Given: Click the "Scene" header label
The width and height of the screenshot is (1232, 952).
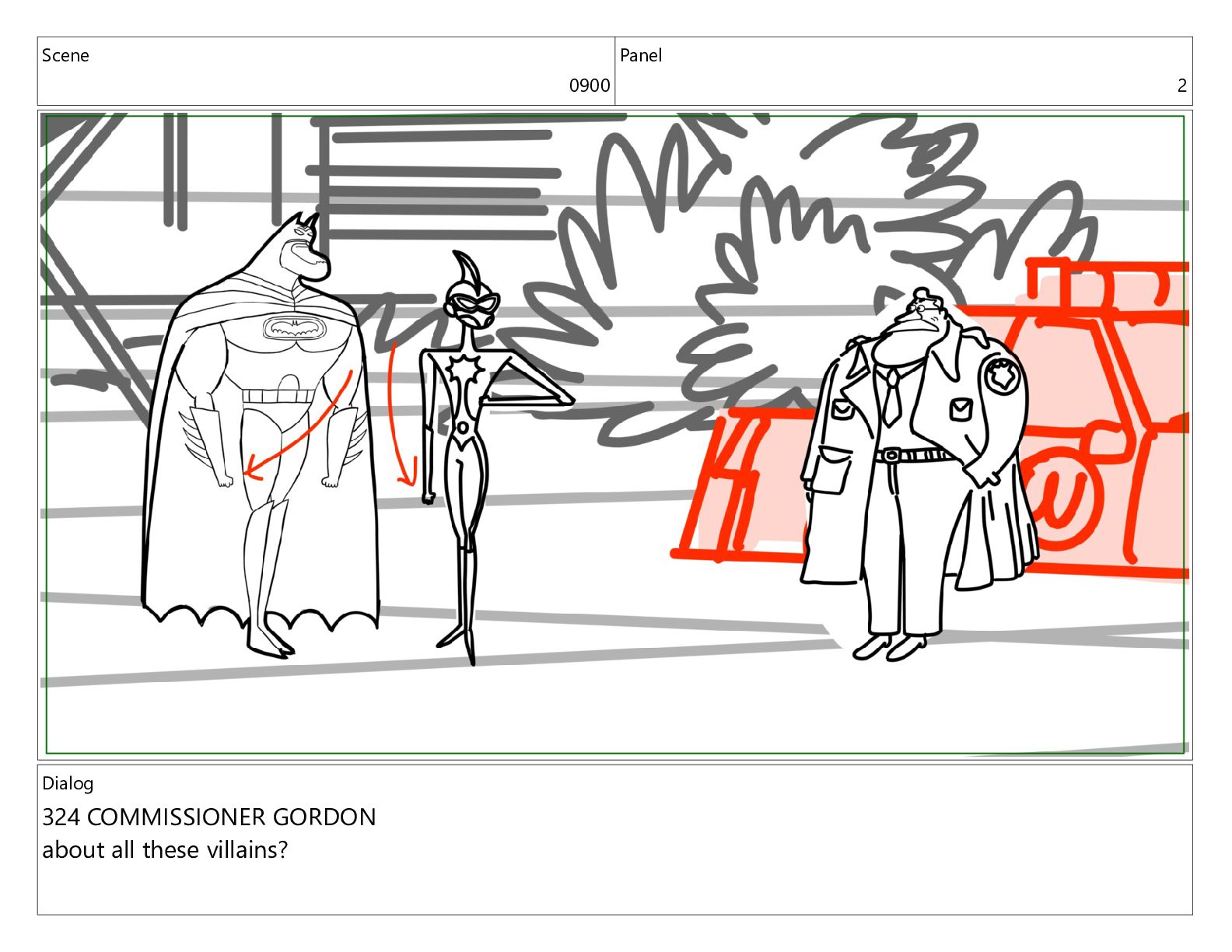Looking at the screenshot, I should [65, 55].
